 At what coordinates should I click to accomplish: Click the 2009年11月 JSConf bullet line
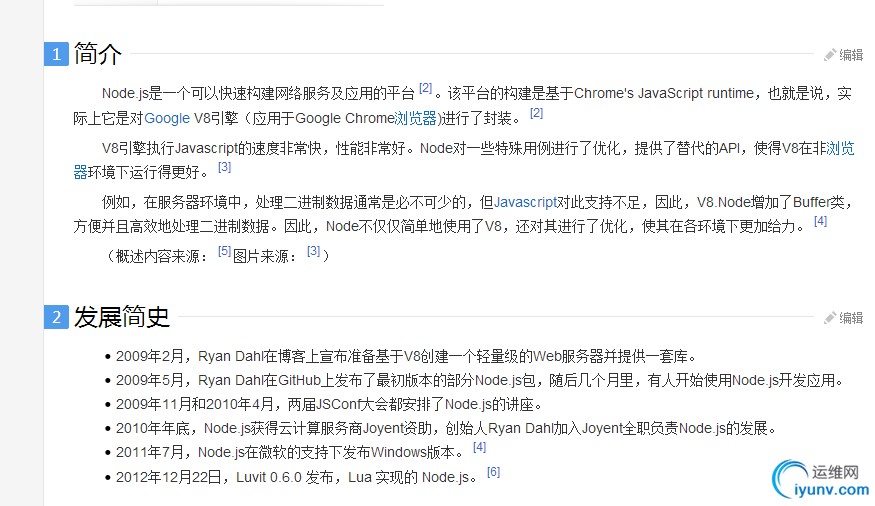[x=329, y=404]
